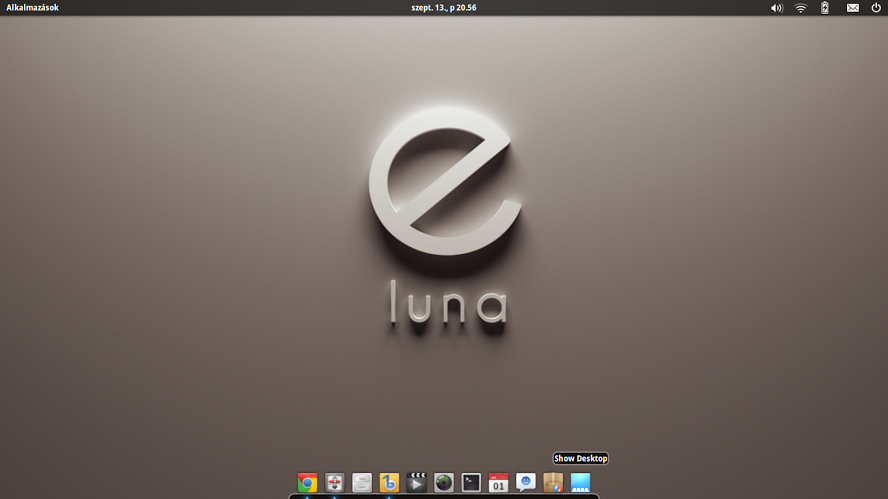This screenshot has width=888, height=499.
Task: Launch Google Chrome from the dock
Action: pos(307,483)
